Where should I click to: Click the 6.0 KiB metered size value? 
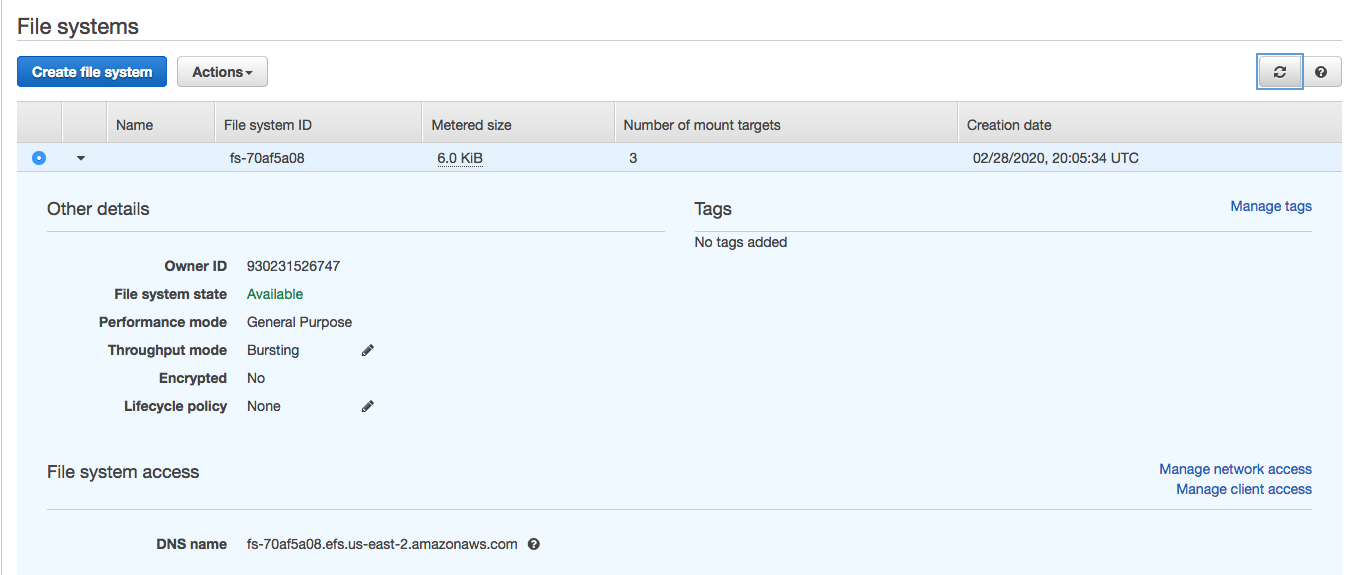pyautogui.click(x=460, y=158)
